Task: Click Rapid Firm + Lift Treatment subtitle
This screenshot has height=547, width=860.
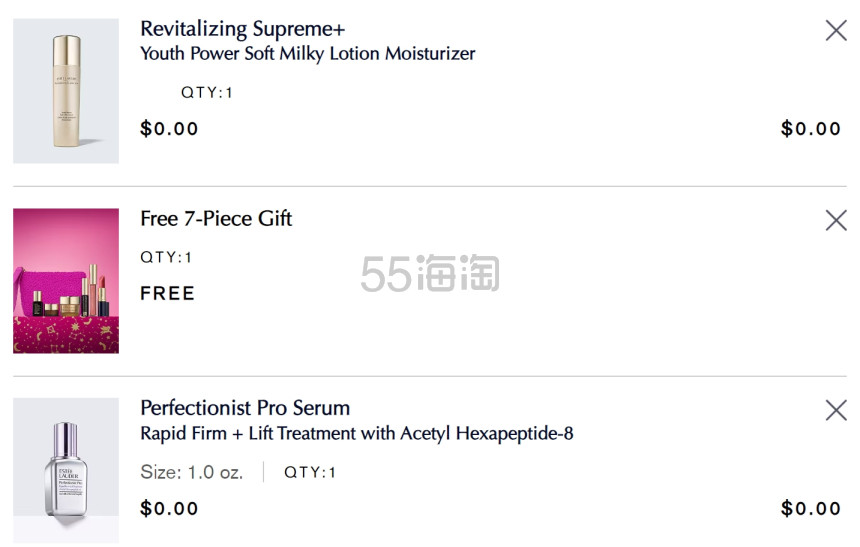Action: pyautogui.click(x=357, y=433)
